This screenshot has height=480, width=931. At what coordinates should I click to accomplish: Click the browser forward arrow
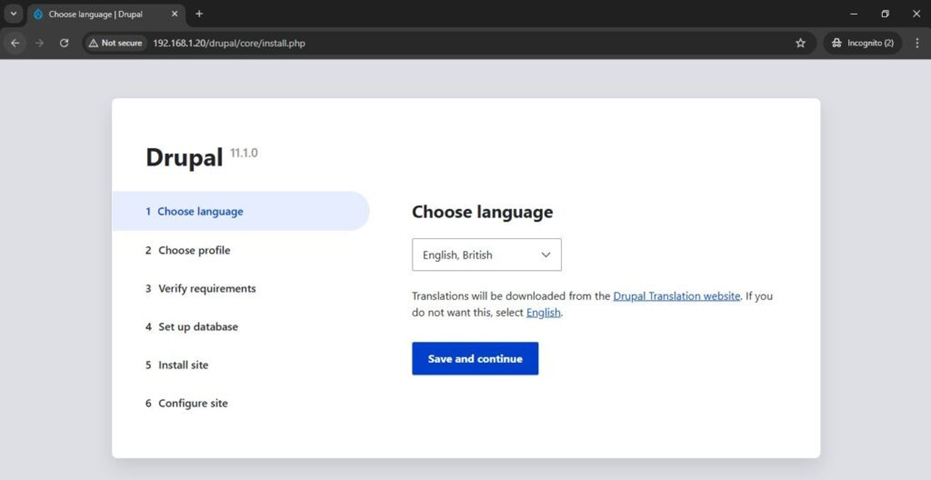pyautogui.click(x=39, y=43)
